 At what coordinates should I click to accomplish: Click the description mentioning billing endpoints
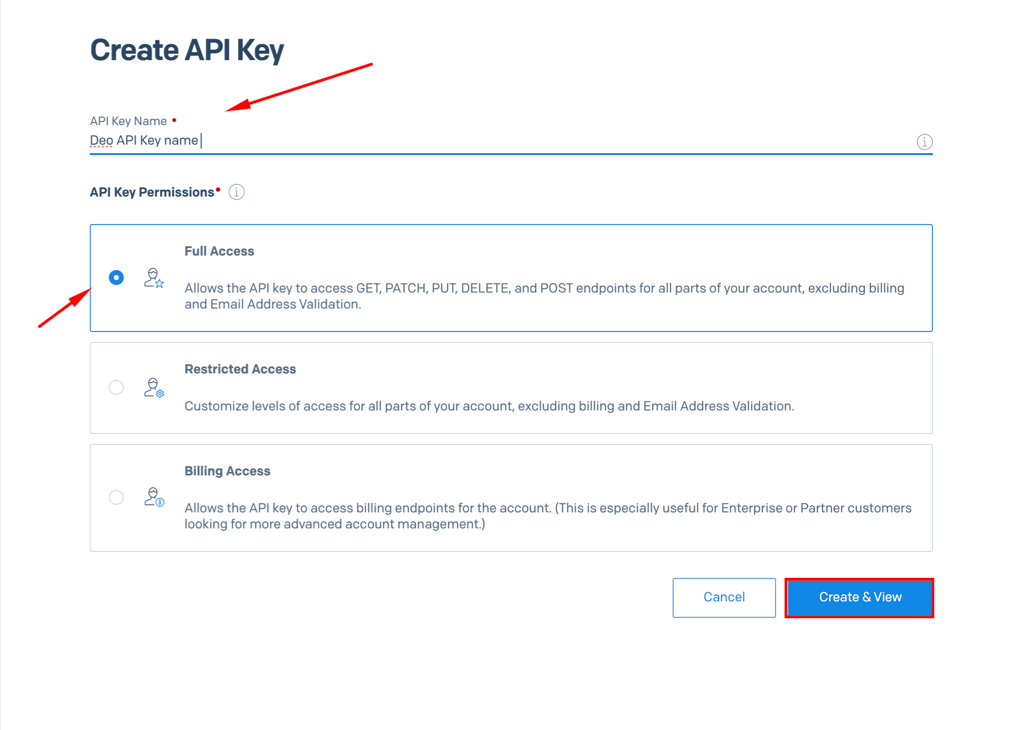pos(548,516)
